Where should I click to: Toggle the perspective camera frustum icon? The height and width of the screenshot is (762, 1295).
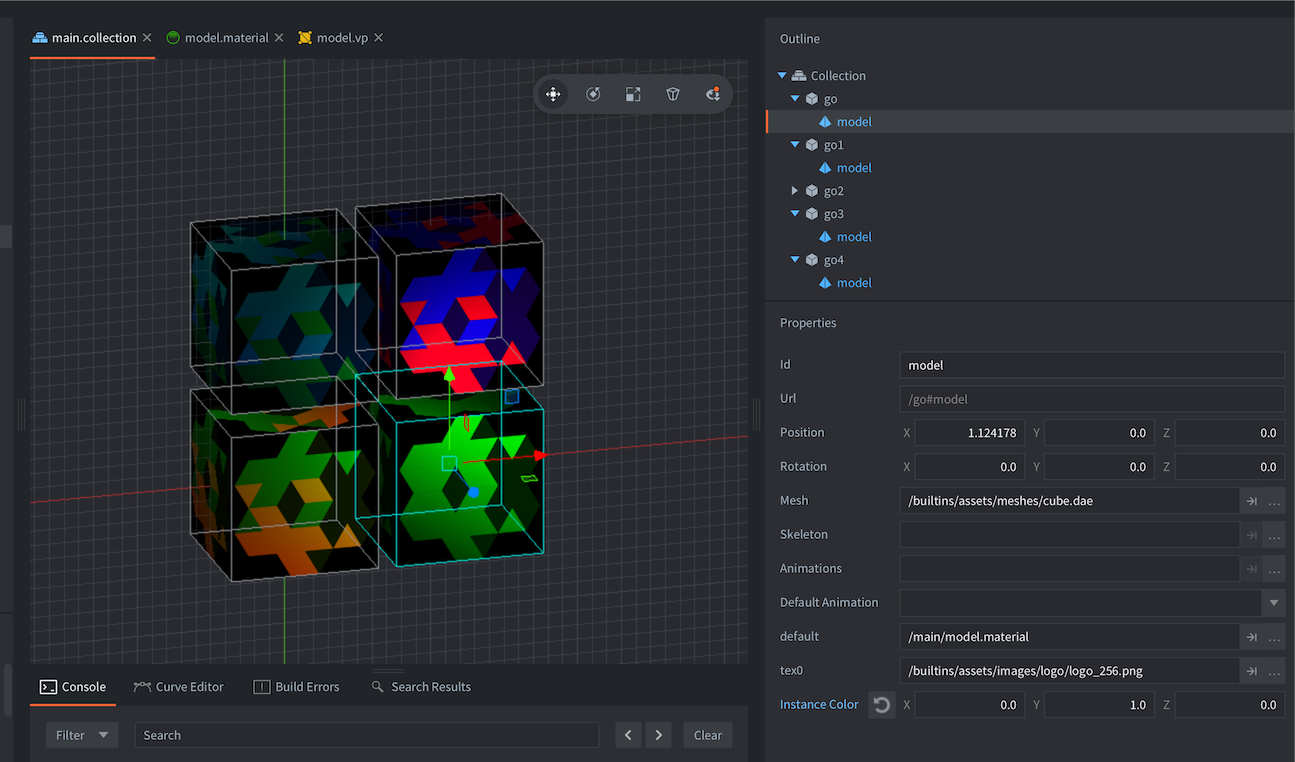(x=673, y=94)
